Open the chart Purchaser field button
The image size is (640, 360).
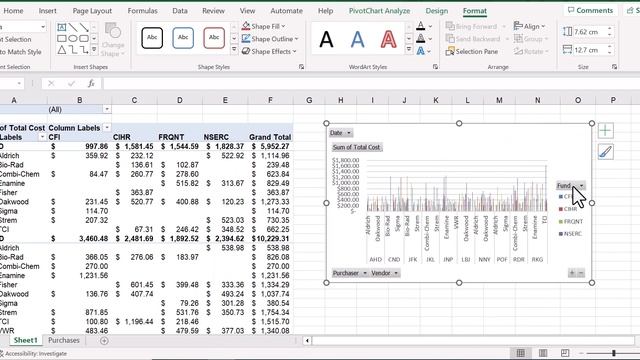[350, 273]
